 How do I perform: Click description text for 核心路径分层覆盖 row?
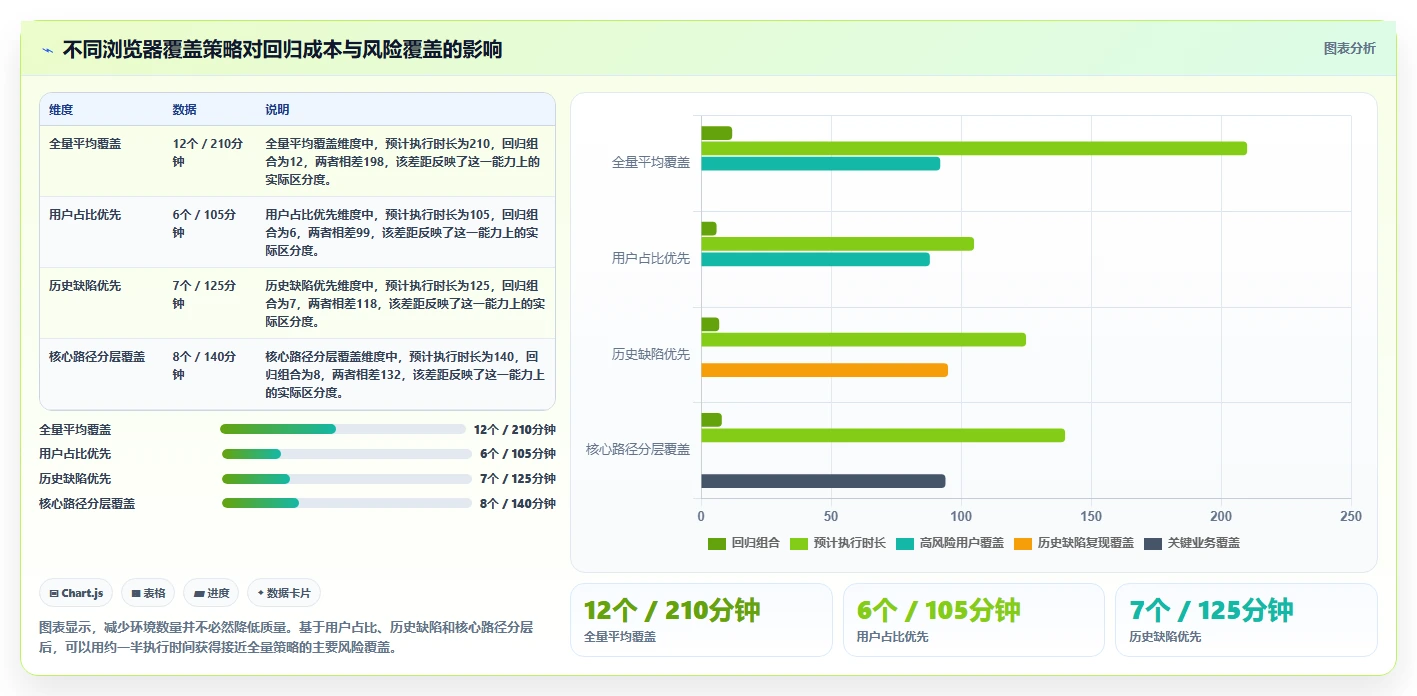tap(404, 375)
